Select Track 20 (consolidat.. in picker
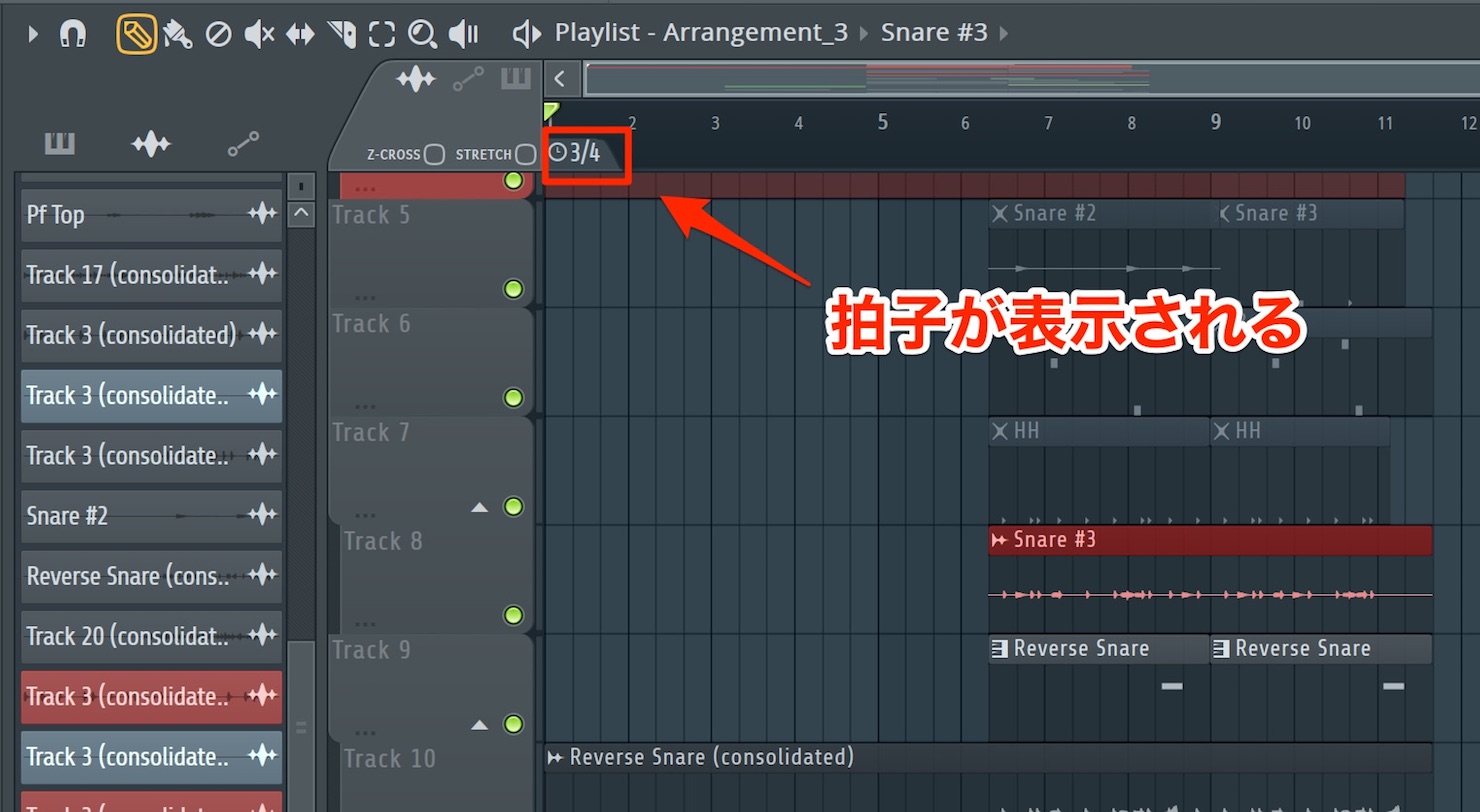Screen dimensions: 1480x812 pos(151,636)
